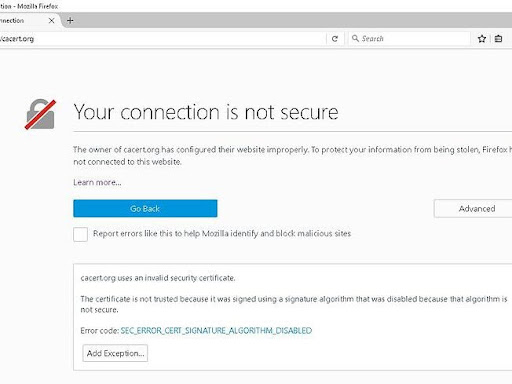Open the Learn more link
Viewport: 512px width, 384px height.
(x=97, y=182)
